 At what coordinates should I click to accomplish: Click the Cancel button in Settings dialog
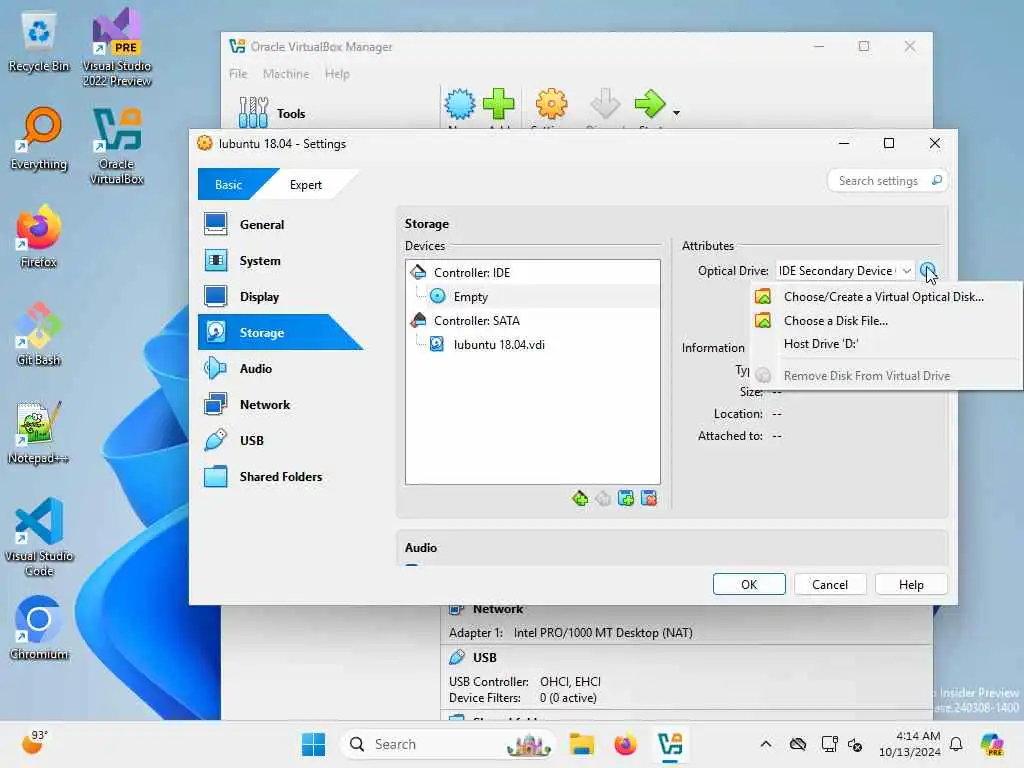(830, 584)
